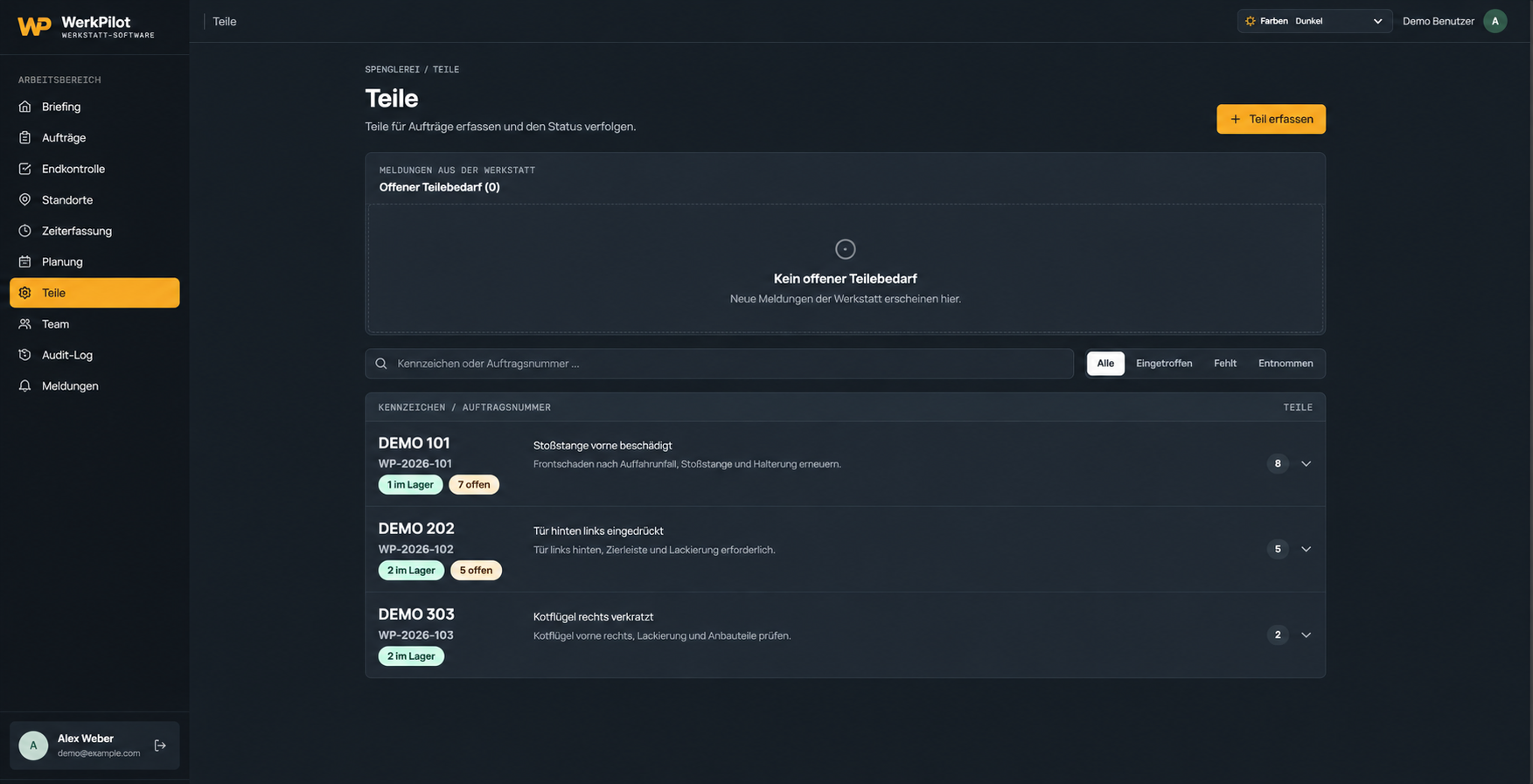Screen dimensions: 1533x784
Task: Click the Teil erfassen button
Action: pyautogui.click(x=1271, y=119)
